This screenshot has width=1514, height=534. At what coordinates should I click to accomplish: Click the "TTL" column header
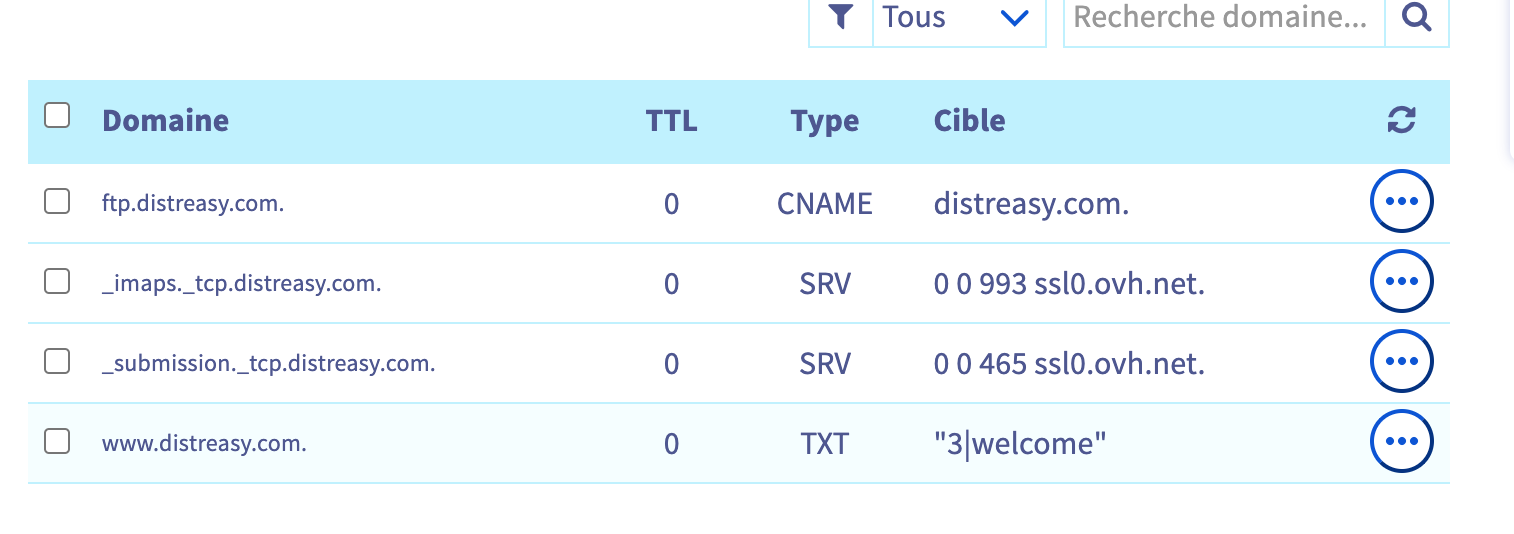click(x=671, y=121)
